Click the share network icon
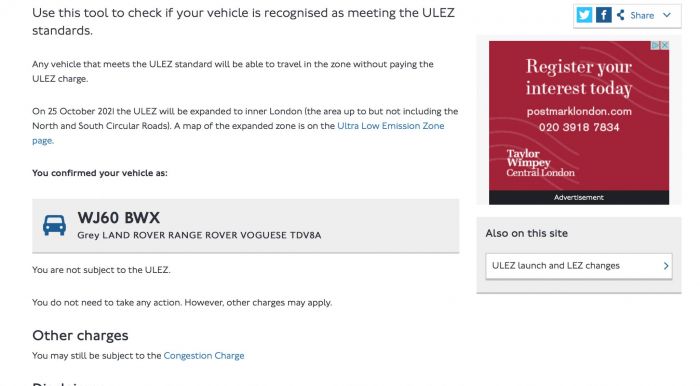Screen dimensions: 700x386 pos(621,15)
